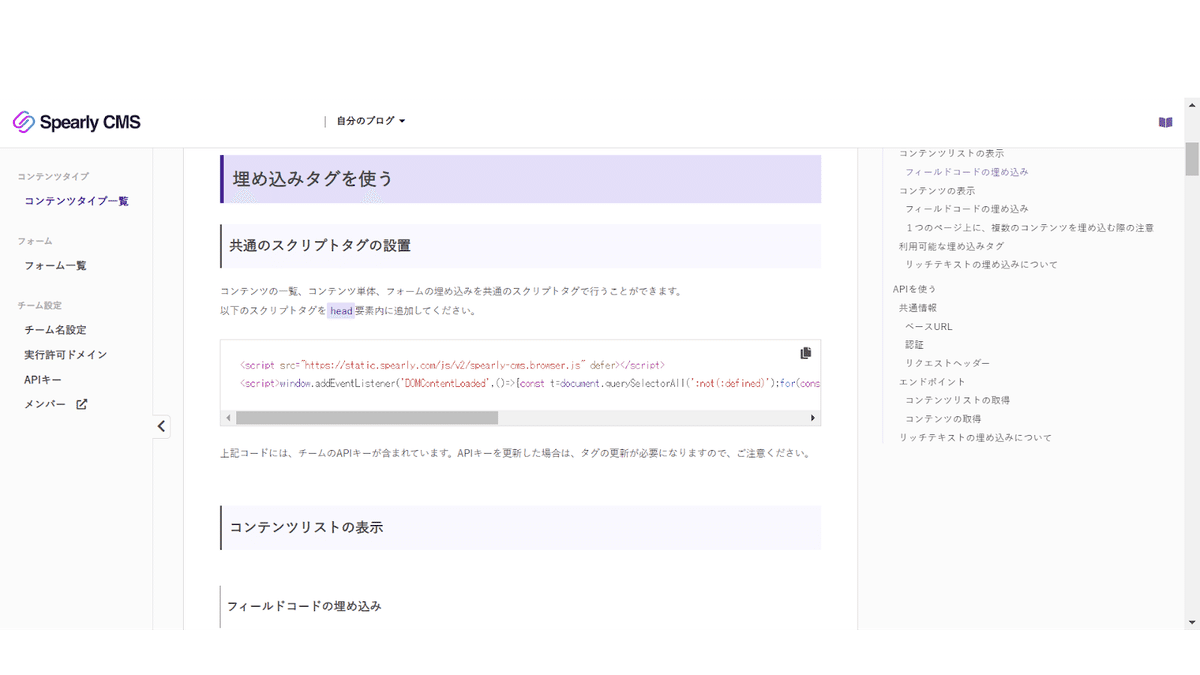Jump to コンテンツの取得 in contents
The height and width of the screenshot is (675, 1200).
(x=943, y=419)
